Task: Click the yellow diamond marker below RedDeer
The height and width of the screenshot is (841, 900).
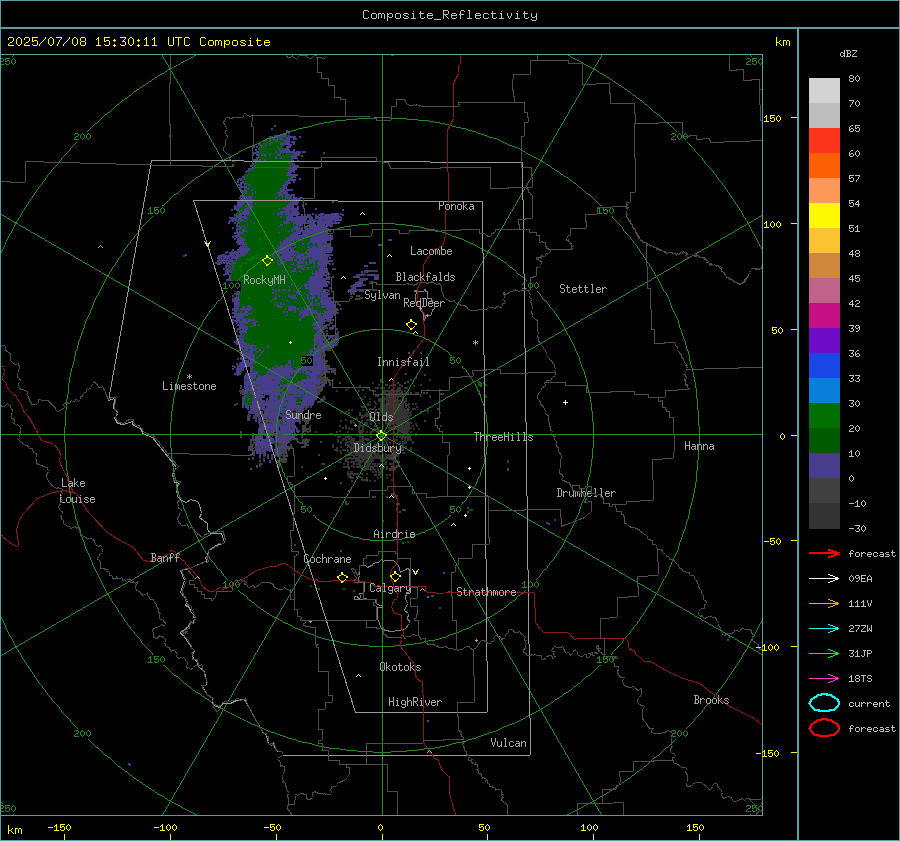Action: coord(411,325)
